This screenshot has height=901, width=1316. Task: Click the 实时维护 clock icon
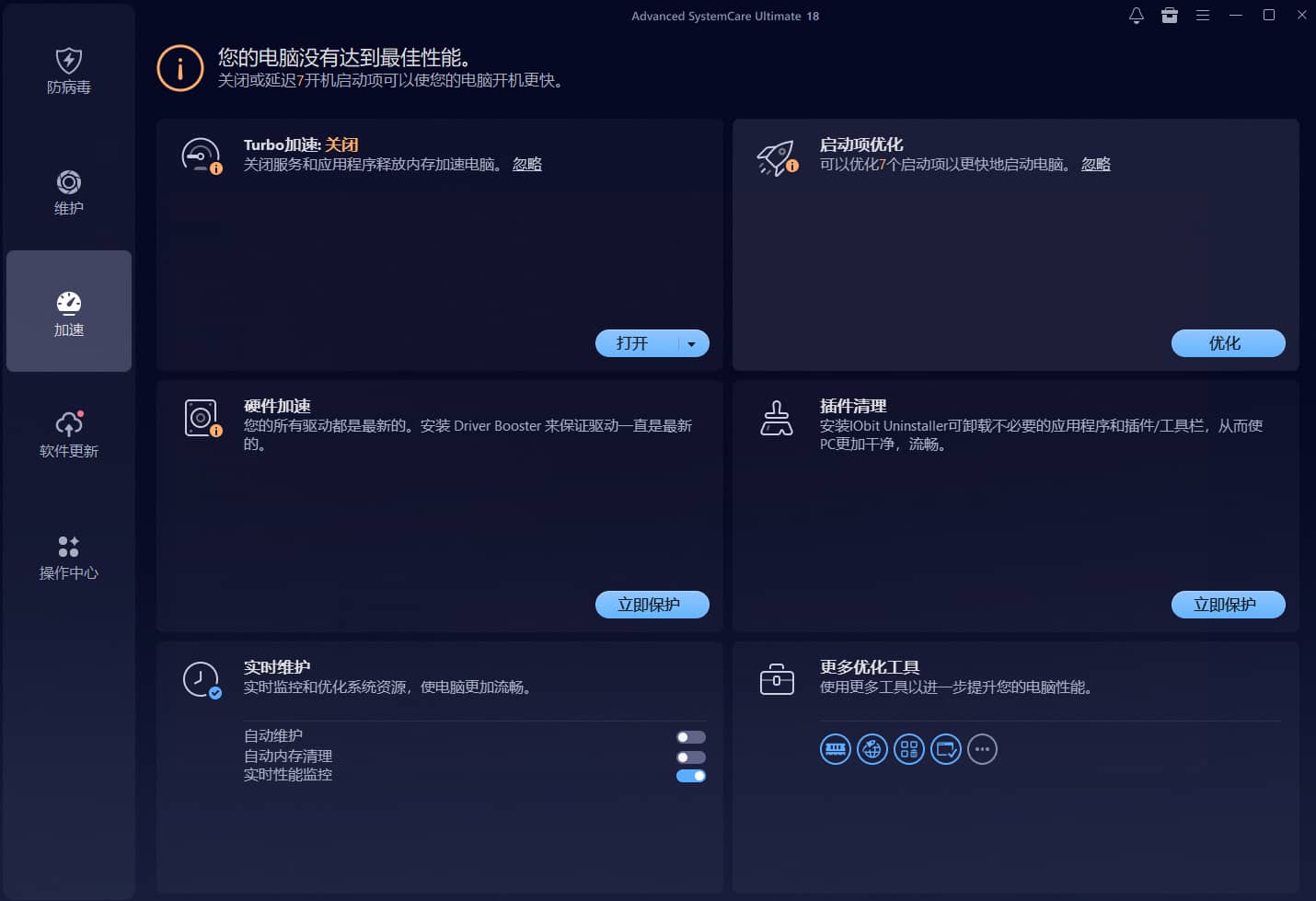coord(202,680)
